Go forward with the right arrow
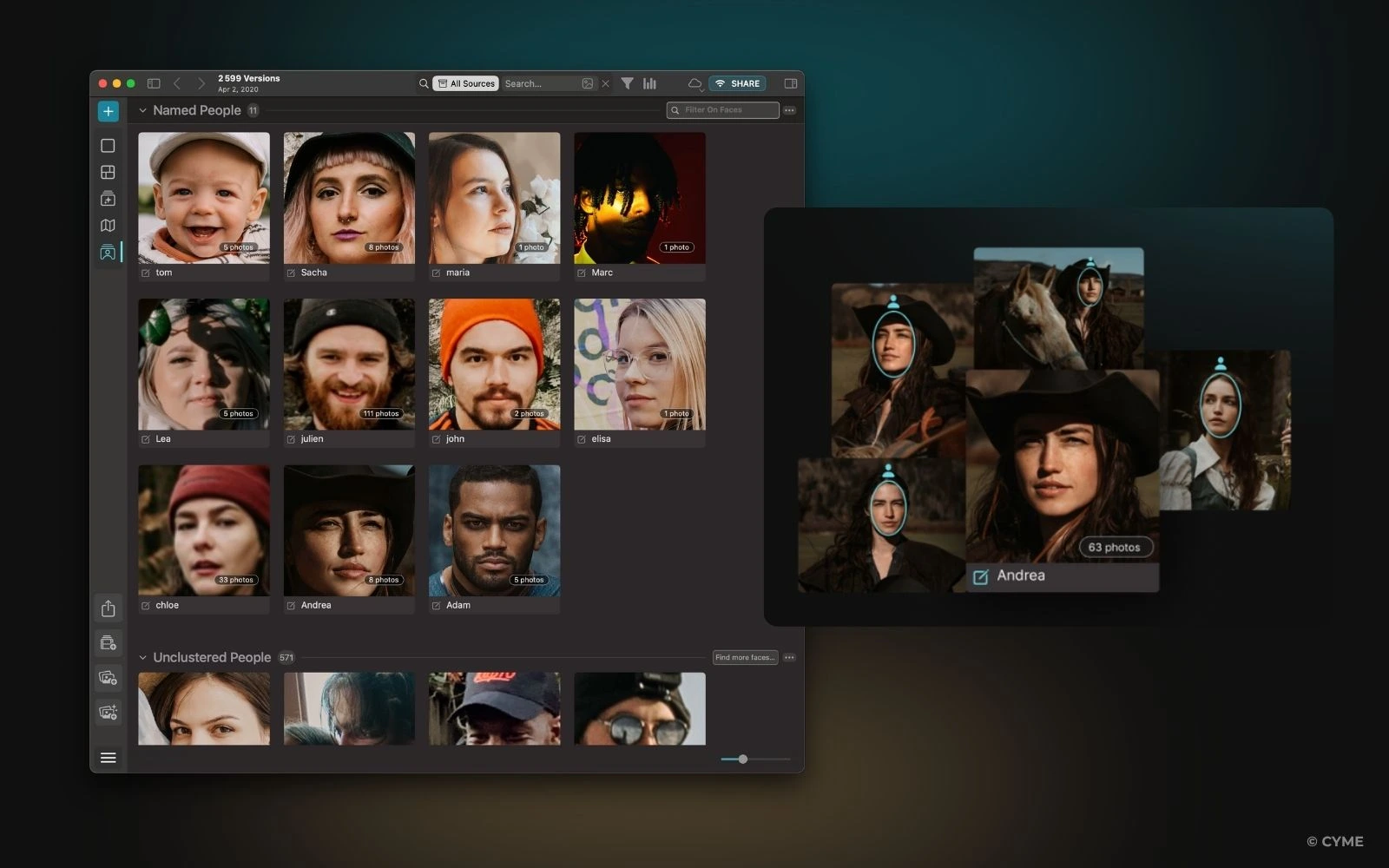Screen dimensions: 1389x868 tap(201, 83)
